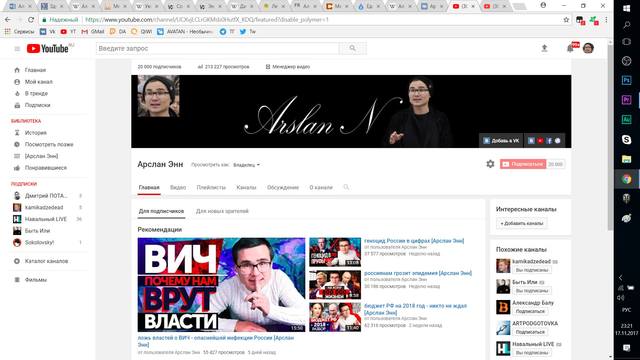Click the Windows Start button
This screenshot has width=640, height=360.
627,8
